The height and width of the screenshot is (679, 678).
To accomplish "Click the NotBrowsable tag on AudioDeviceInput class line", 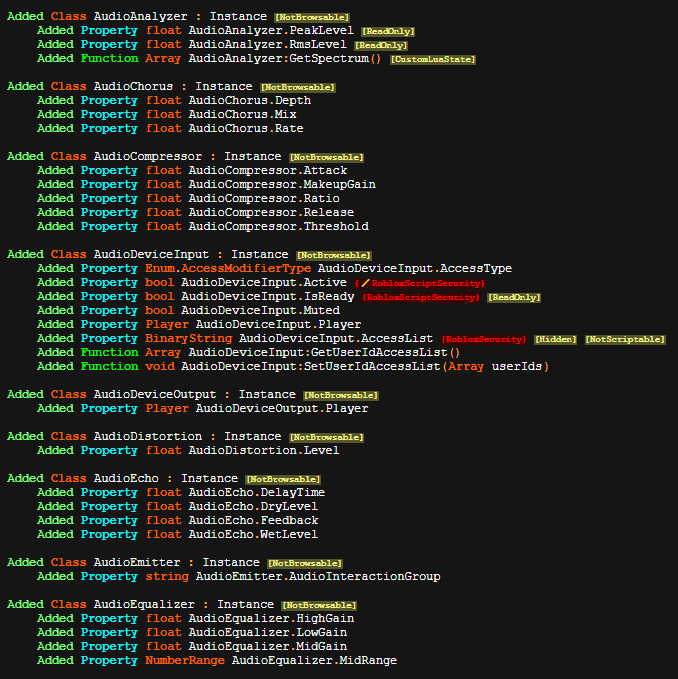I will [334, 255].
